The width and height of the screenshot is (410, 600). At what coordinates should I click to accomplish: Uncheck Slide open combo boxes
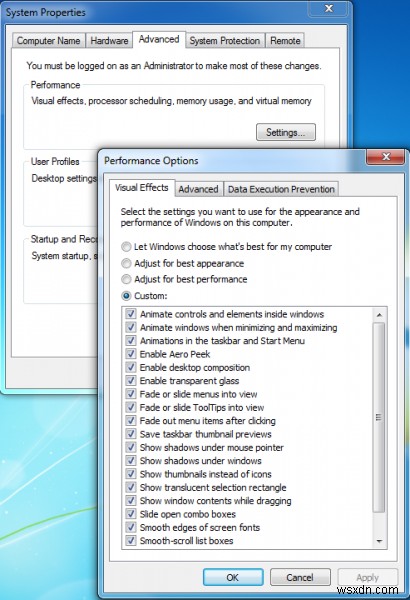click(131, 514)
